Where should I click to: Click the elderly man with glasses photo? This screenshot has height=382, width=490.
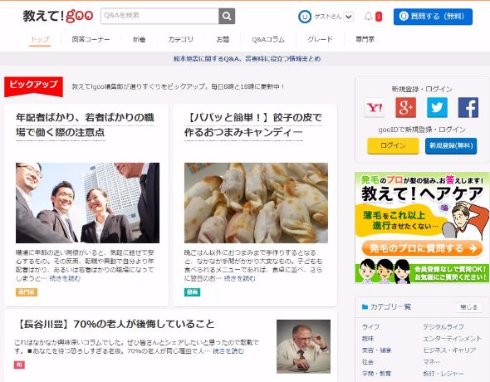(x=304, y=346)
